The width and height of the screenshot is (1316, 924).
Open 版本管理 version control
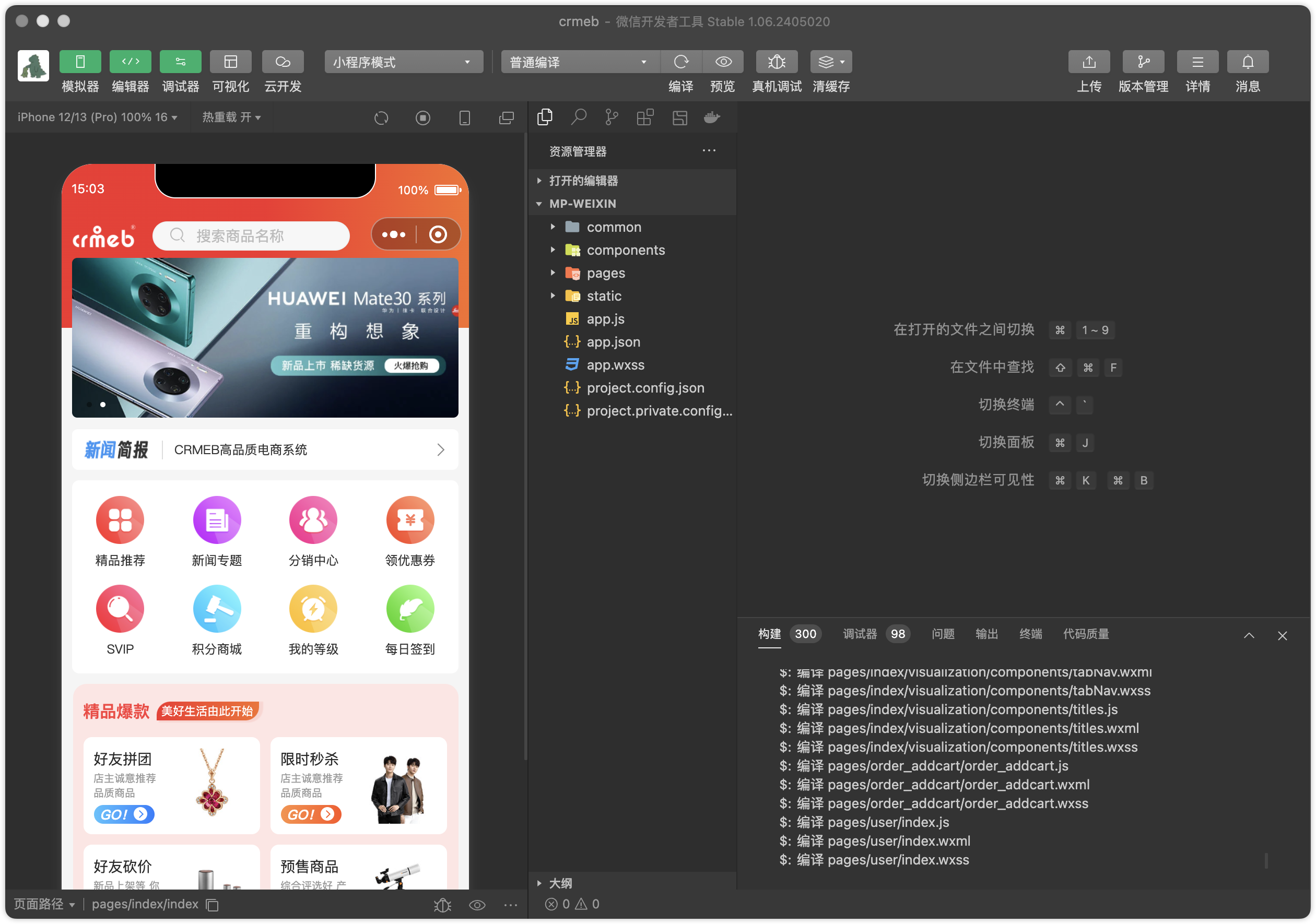pos(1144,62)
